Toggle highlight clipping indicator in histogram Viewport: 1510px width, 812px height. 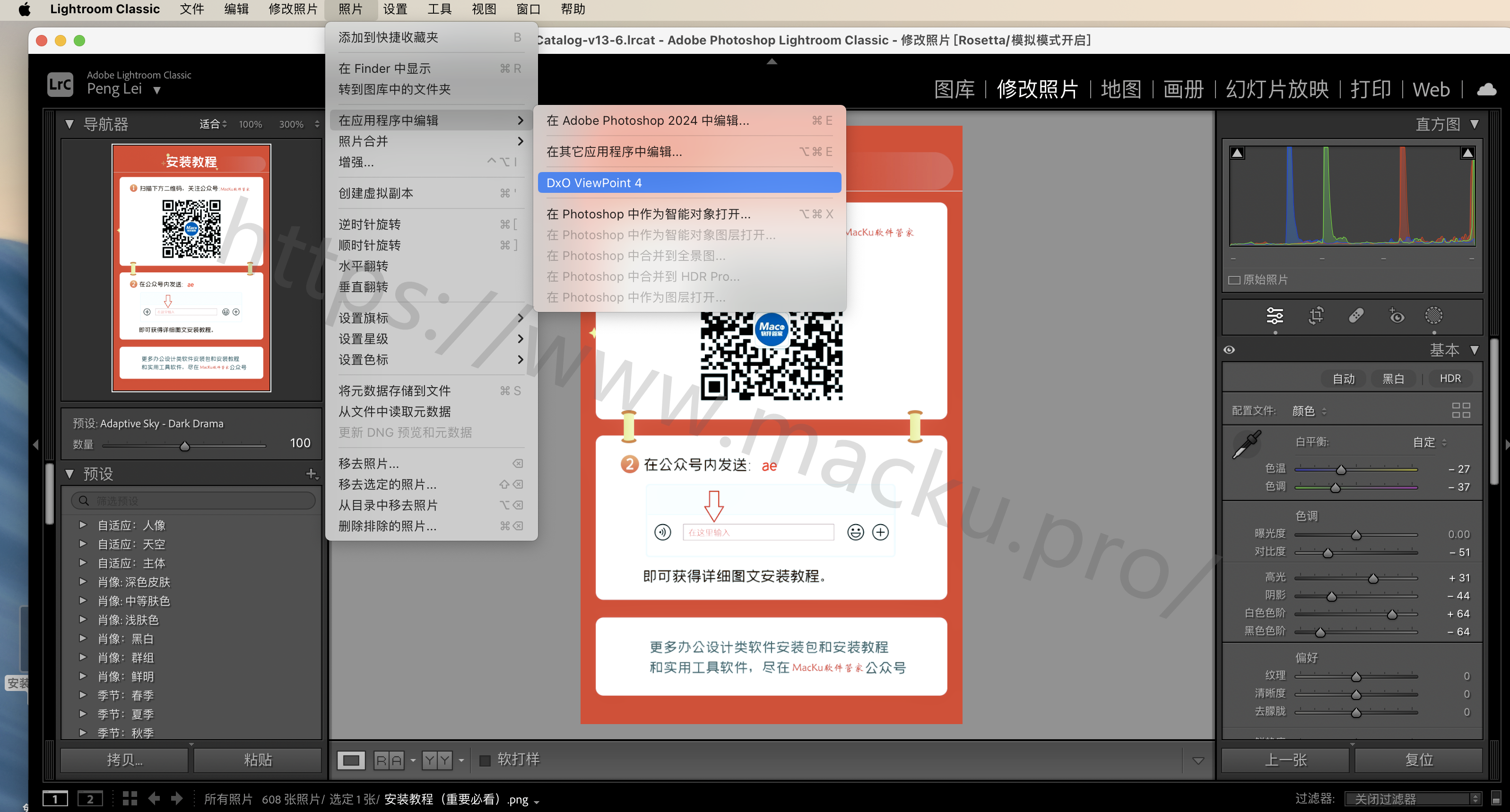pos(1468,153)
